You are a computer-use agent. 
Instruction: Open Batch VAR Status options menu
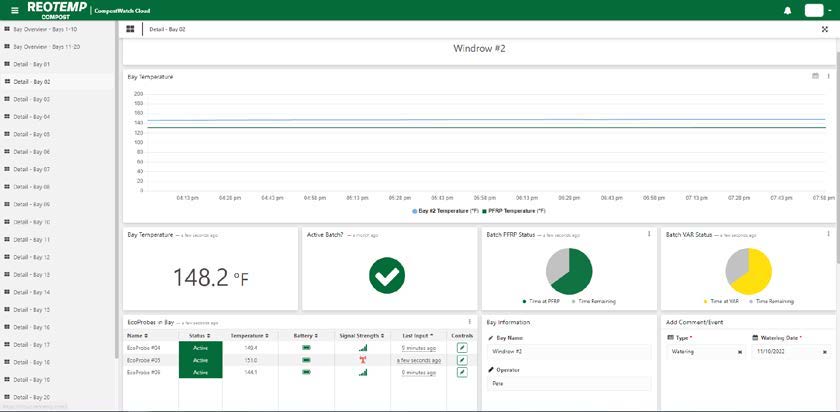(828, 234)
